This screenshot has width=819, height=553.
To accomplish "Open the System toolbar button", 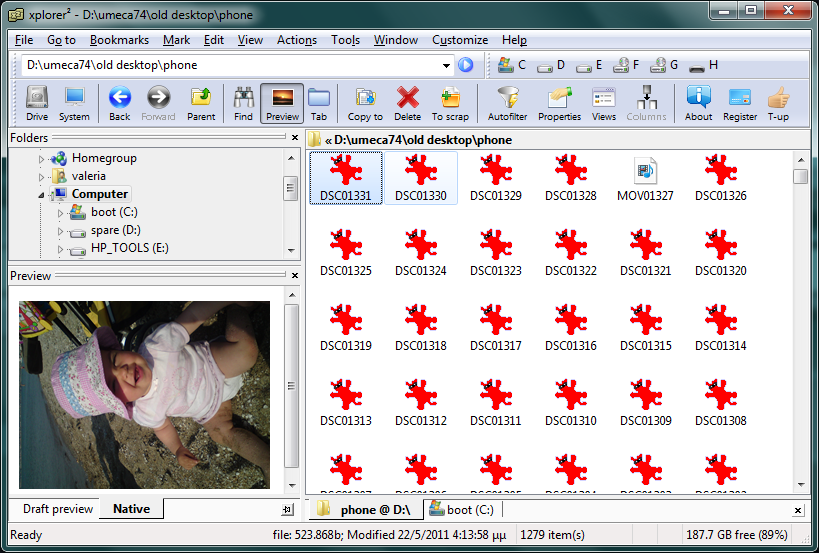I will (x=74, y=103).
